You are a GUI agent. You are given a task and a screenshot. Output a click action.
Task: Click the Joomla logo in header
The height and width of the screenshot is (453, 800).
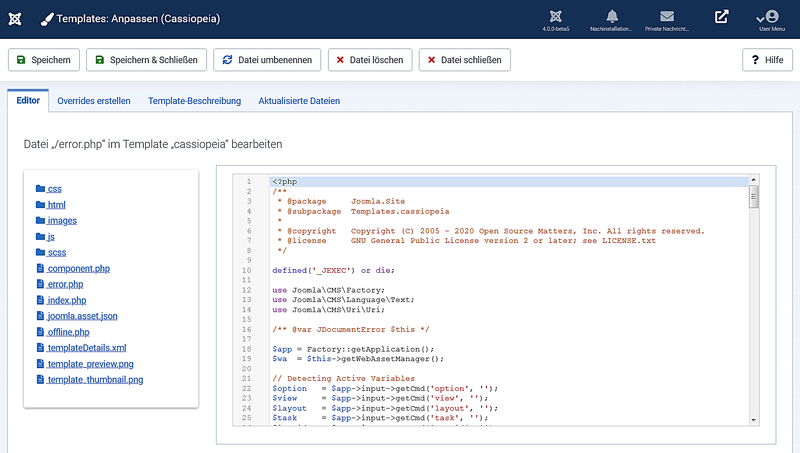[x=15, y=19]
